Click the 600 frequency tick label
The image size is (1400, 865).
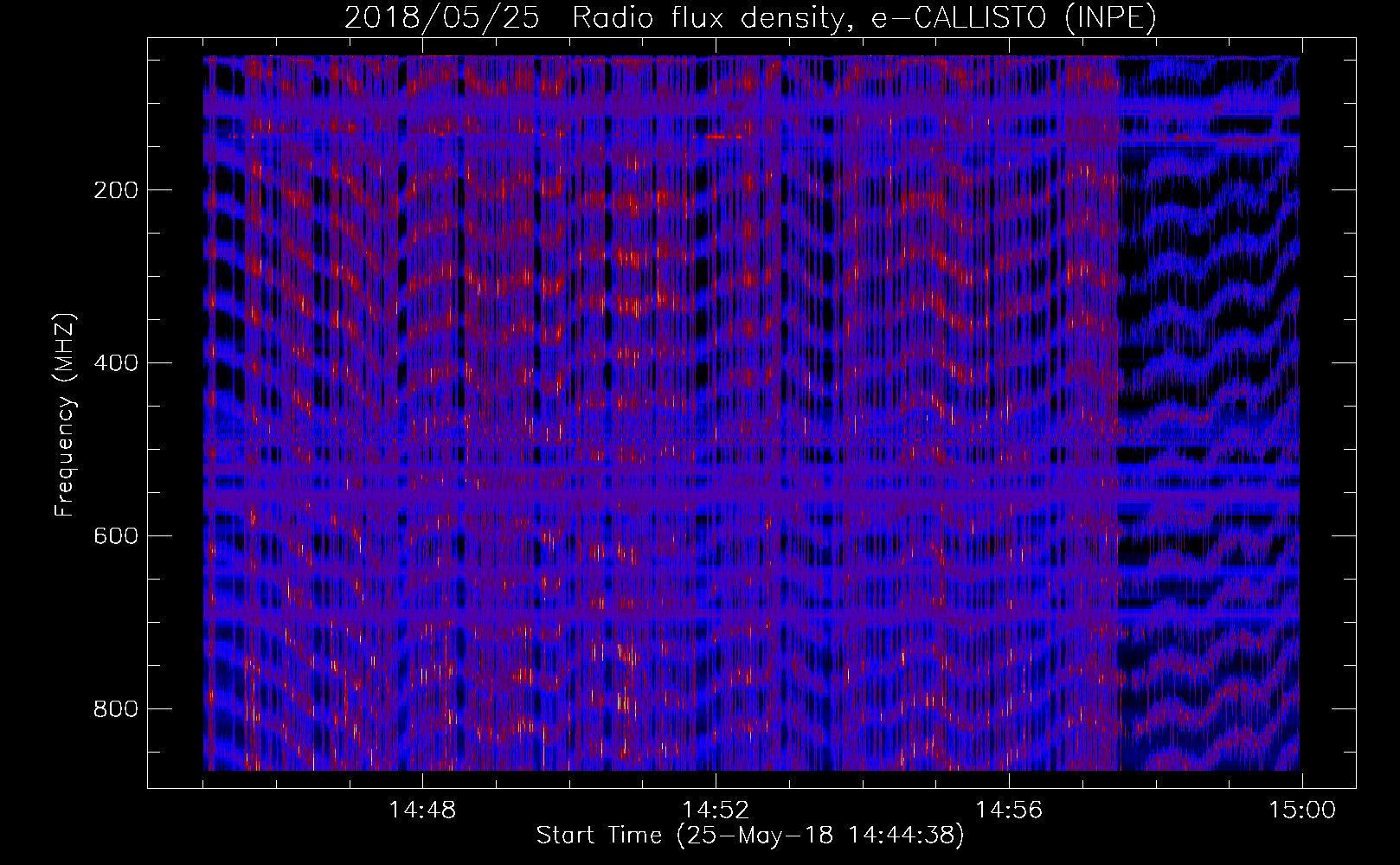116,536
